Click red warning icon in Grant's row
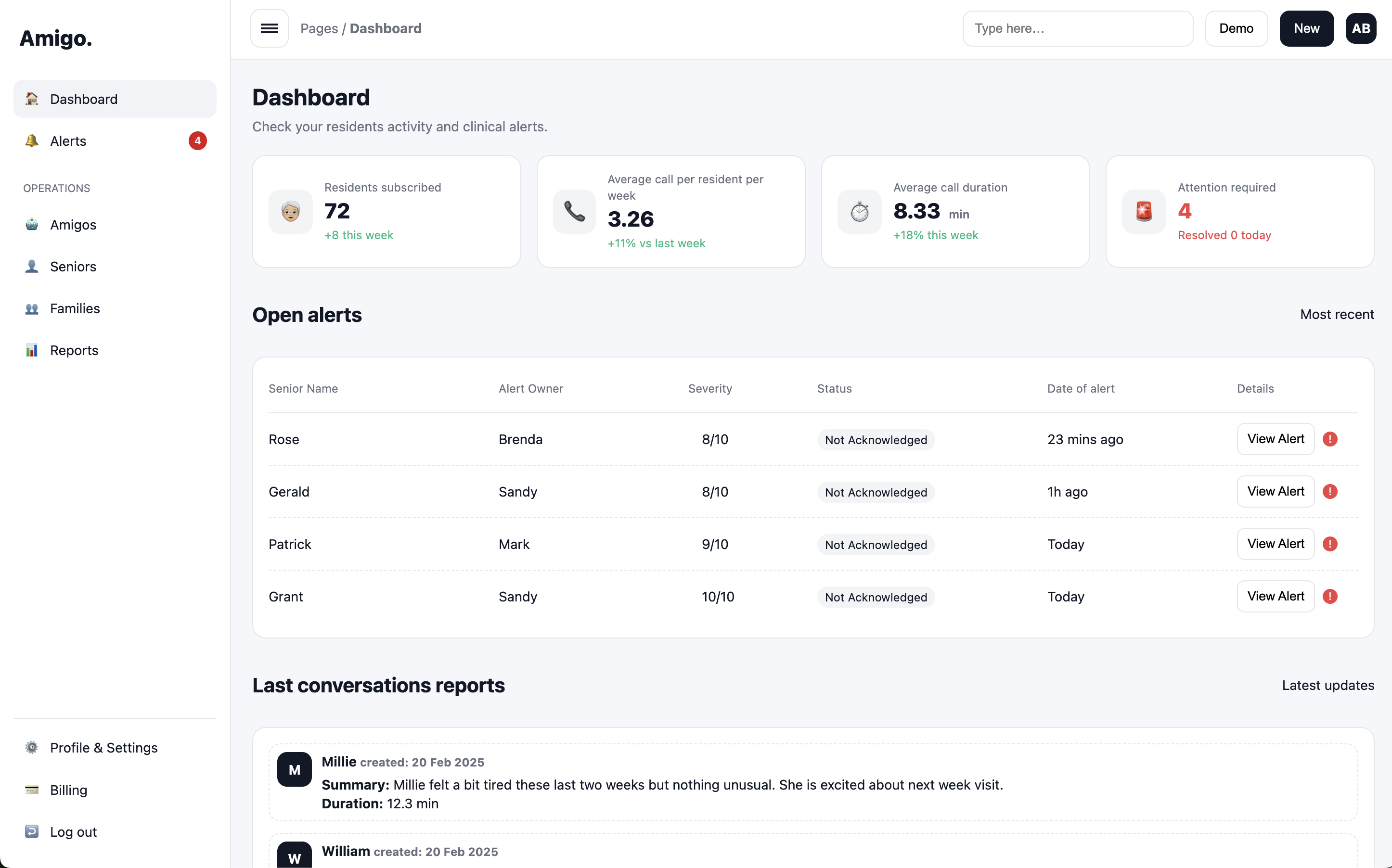 (1330, 597)
